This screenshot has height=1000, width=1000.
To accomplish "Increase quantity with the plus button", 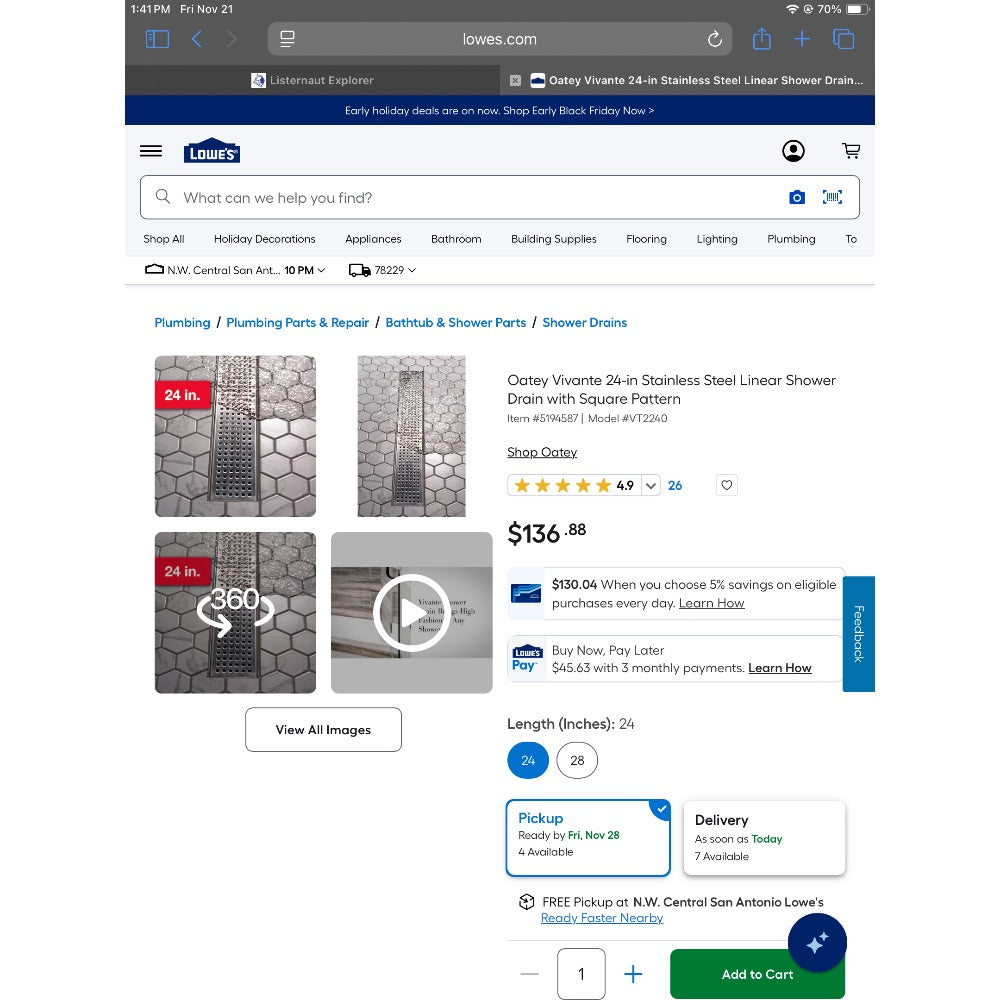I will point(633,974).
